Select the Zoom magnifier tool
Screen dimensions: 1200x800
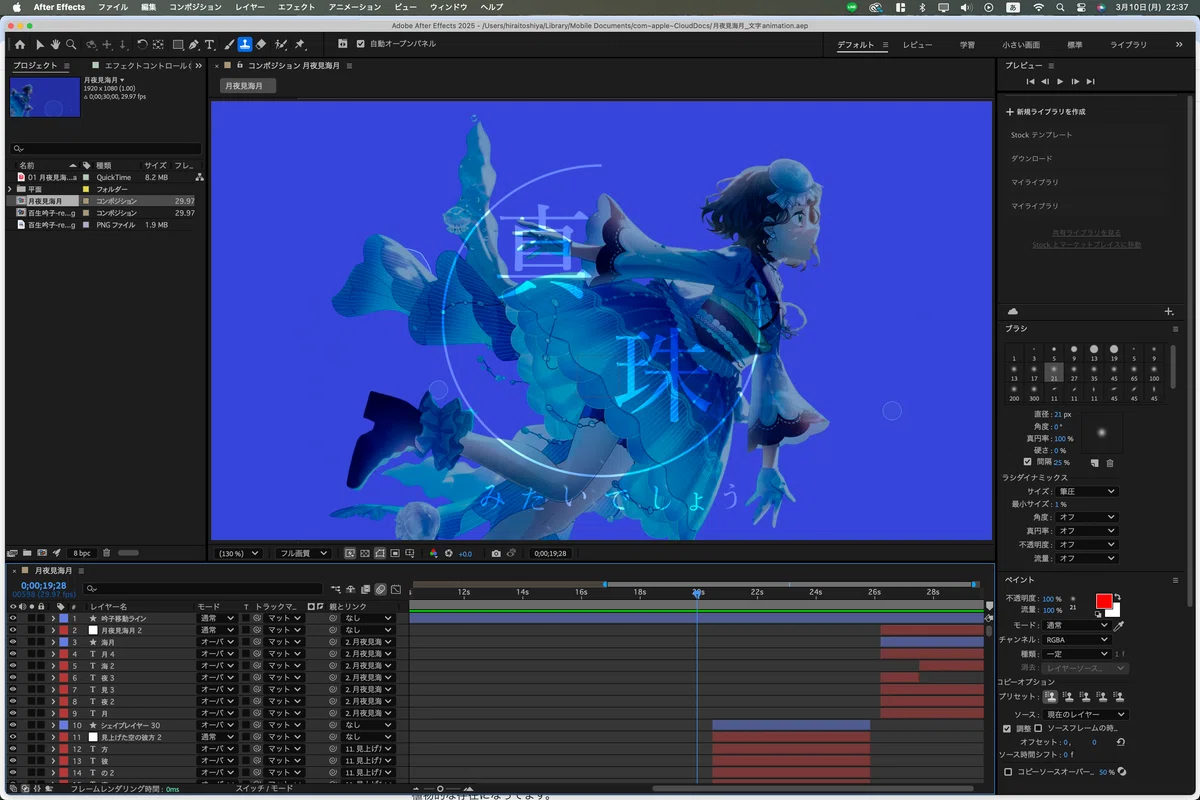(70, 45)
